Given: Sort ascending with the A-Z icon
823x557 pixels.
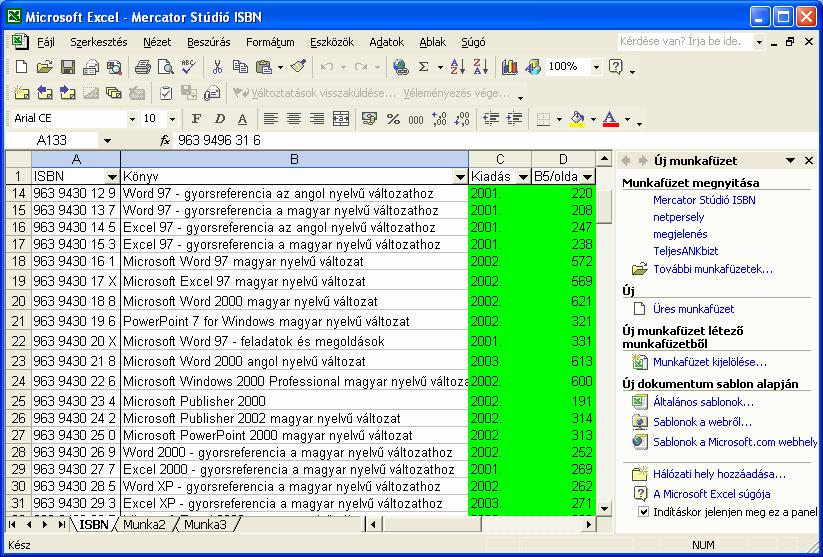Looking at the screenshot, I should pos(457,67).
